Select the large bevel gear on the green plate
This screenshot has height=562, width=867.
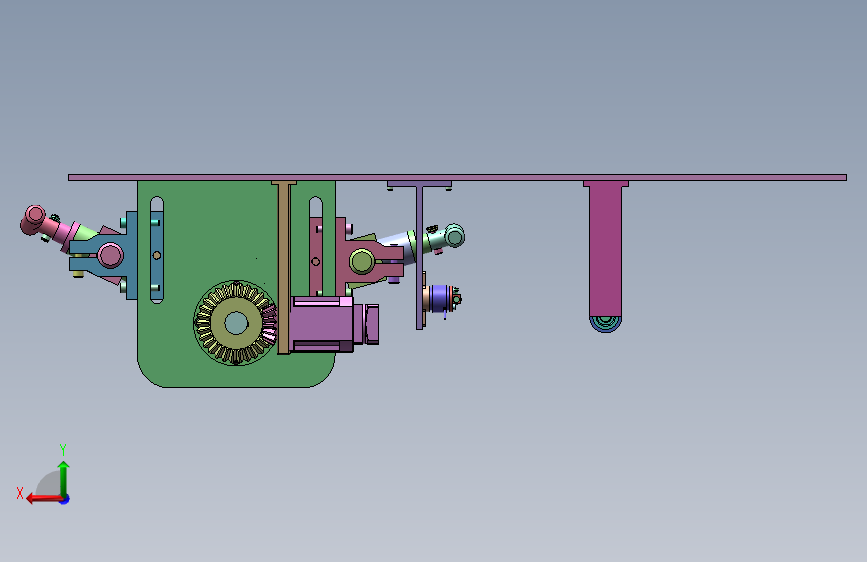pos(236,322)
